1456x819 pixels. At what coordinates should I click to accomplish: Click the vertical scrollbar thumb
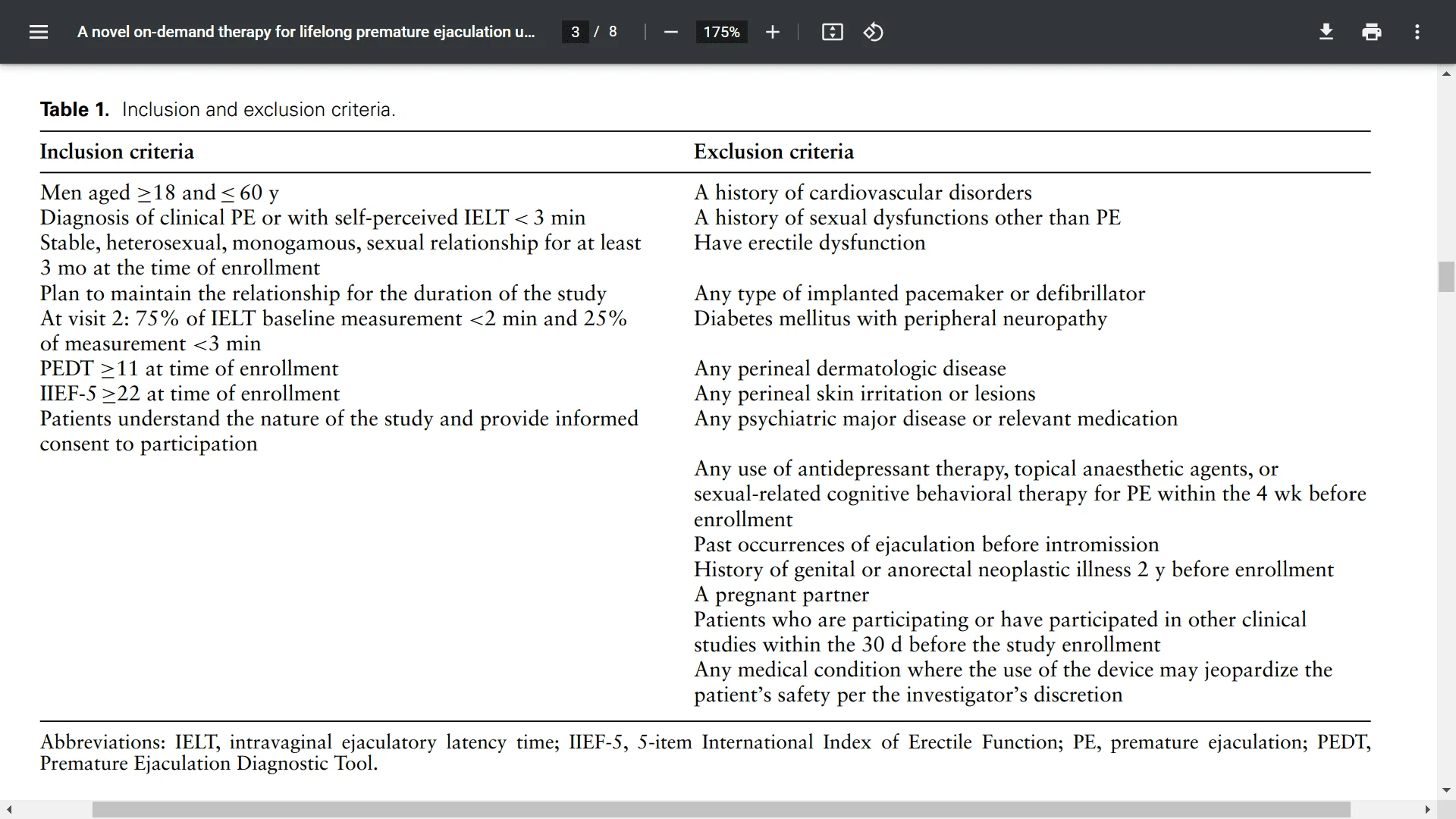coord(1446,276)
